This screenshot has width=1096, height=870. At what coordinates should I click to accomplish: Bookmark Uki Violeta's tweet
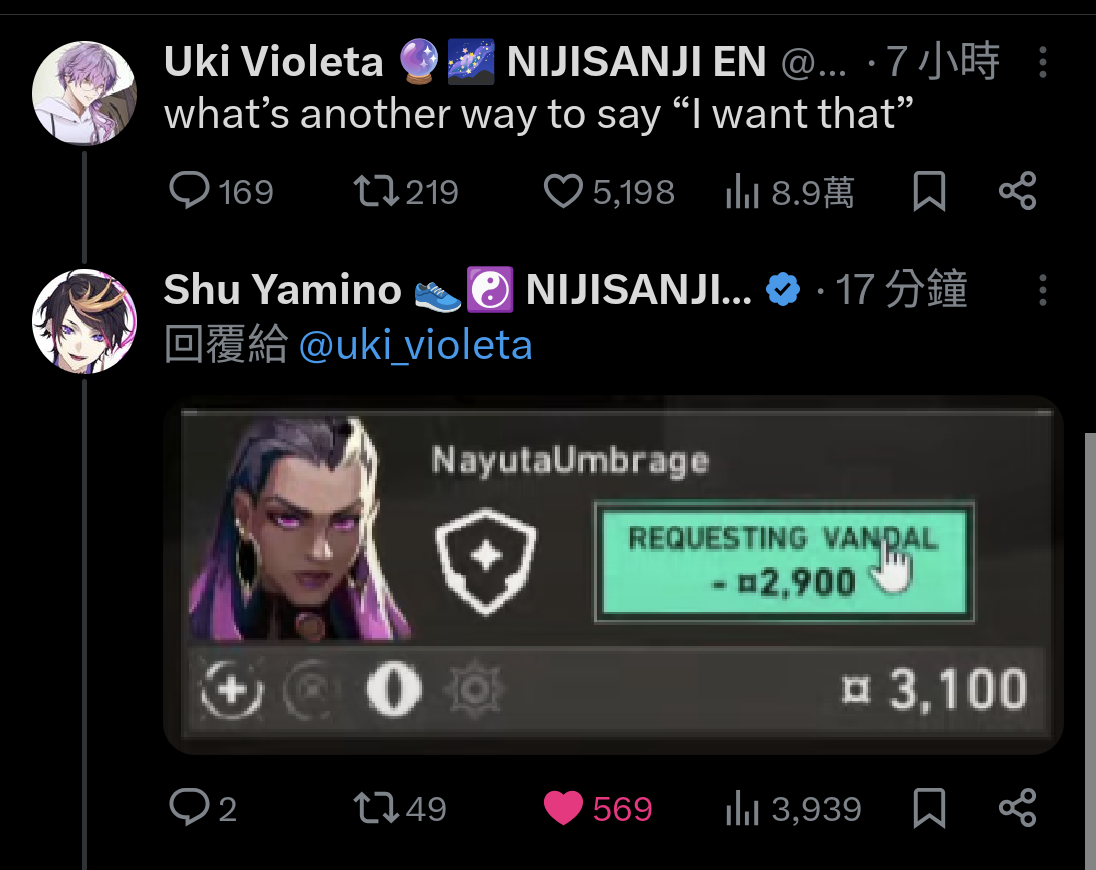tap(929, 191)
